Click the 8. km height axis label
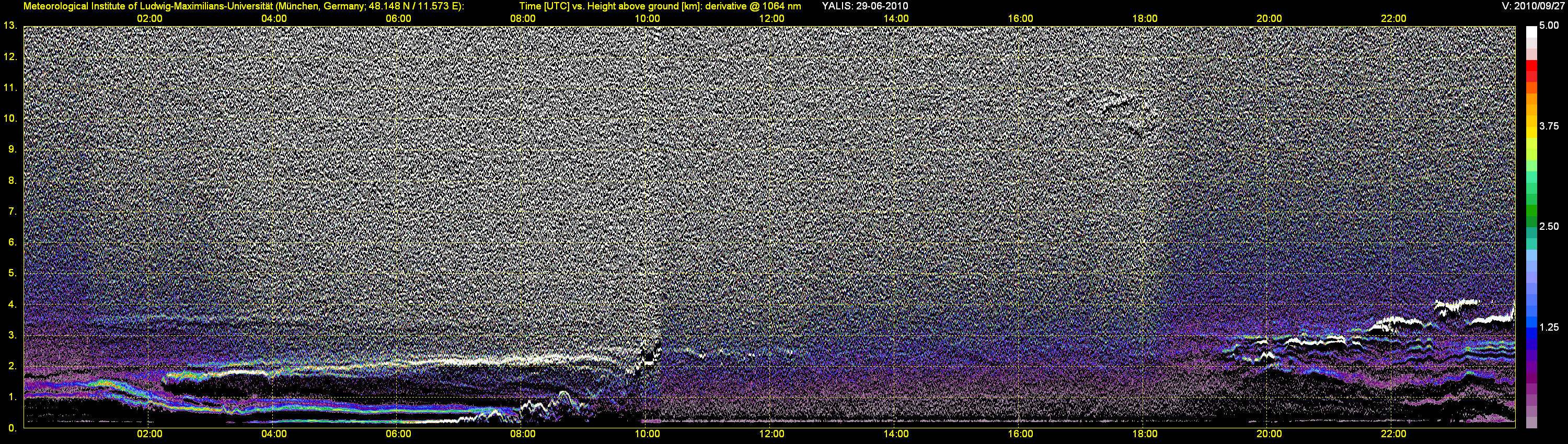The image size is (1568, 444). pyautogui.click(x=12, y=180)
